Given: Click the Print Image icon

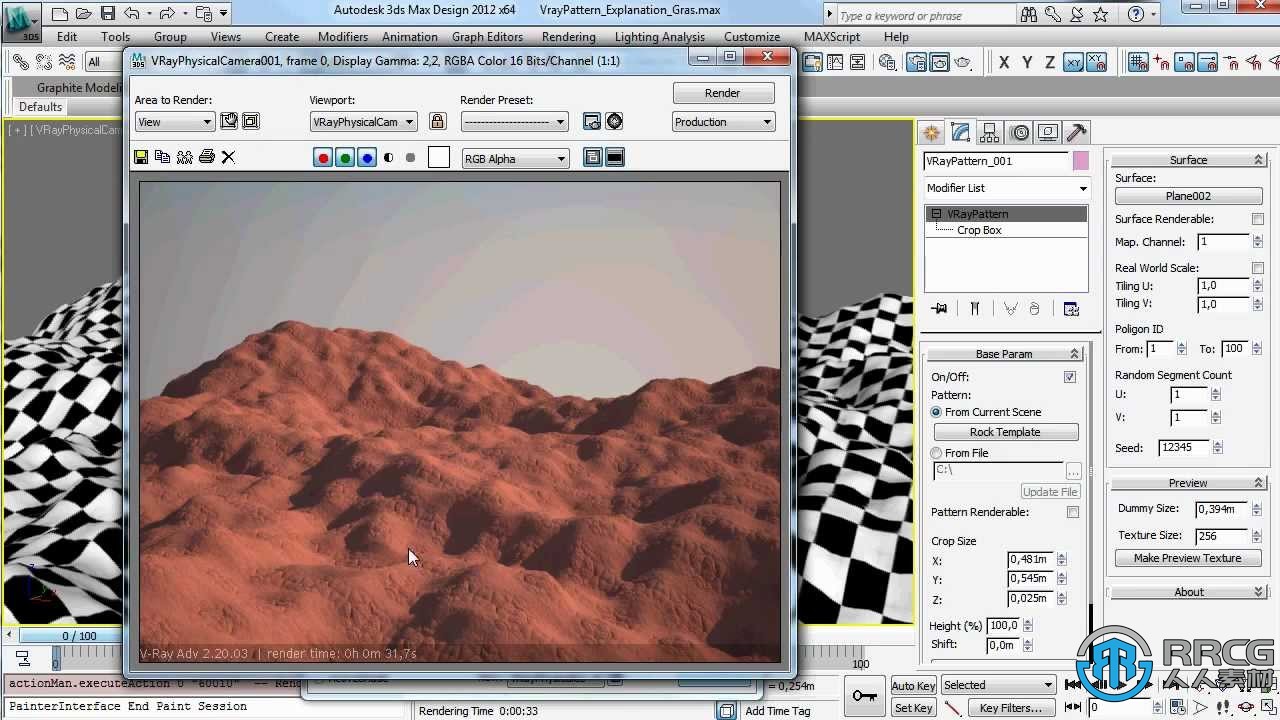Looking at the screenshot, I should 206,157.
